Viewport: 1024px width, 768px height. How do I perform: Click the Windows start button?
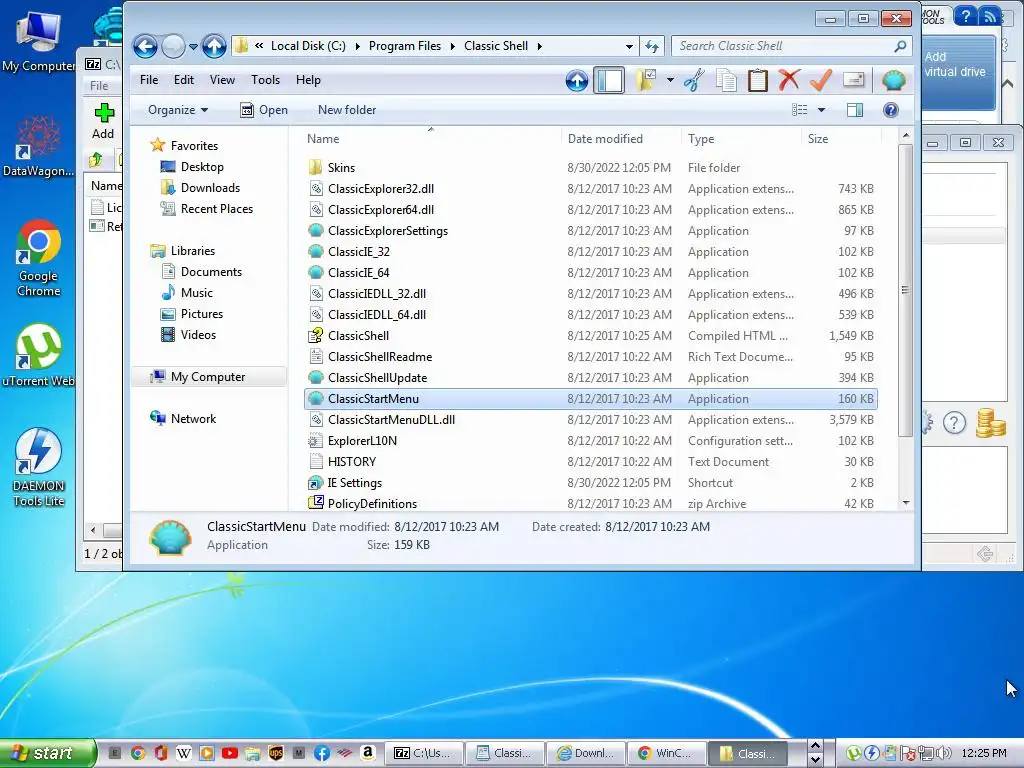click(48, 753)
